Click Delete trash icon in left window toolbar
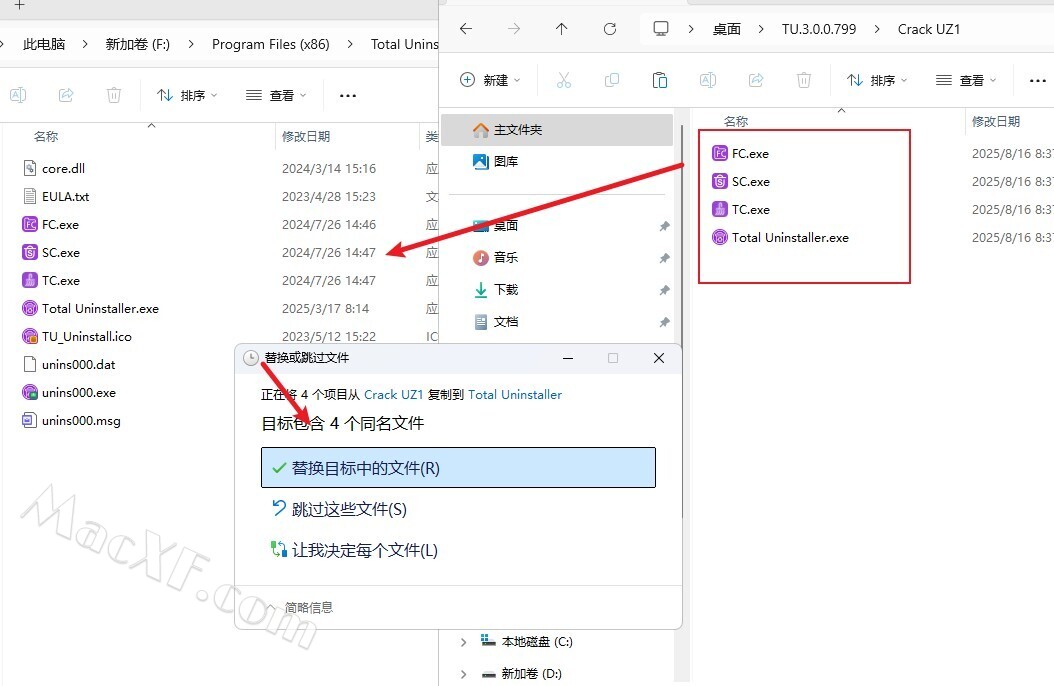 pos(114,95)
